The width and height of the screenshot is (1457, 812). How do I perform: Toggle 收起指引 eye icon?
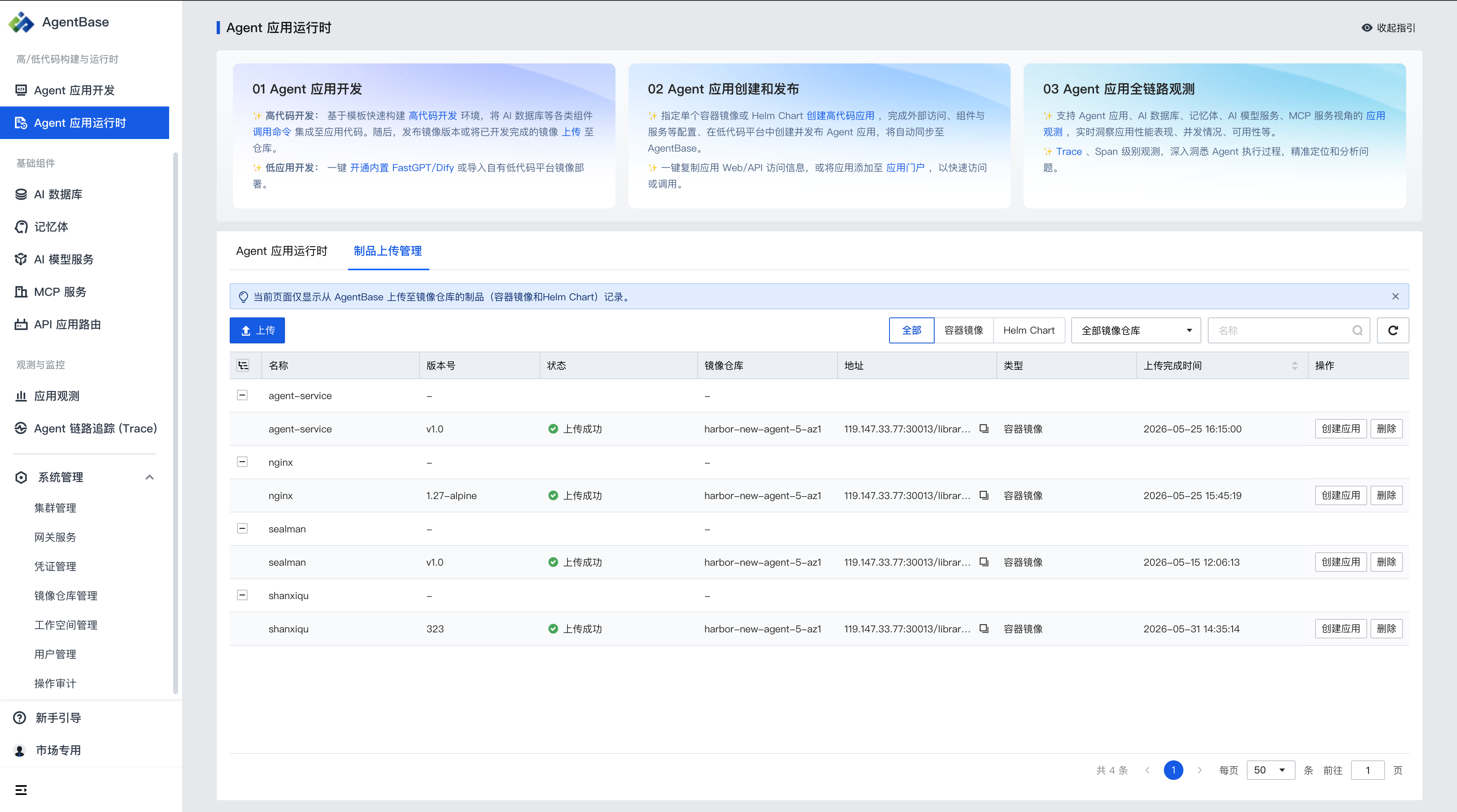[1367, 28]
